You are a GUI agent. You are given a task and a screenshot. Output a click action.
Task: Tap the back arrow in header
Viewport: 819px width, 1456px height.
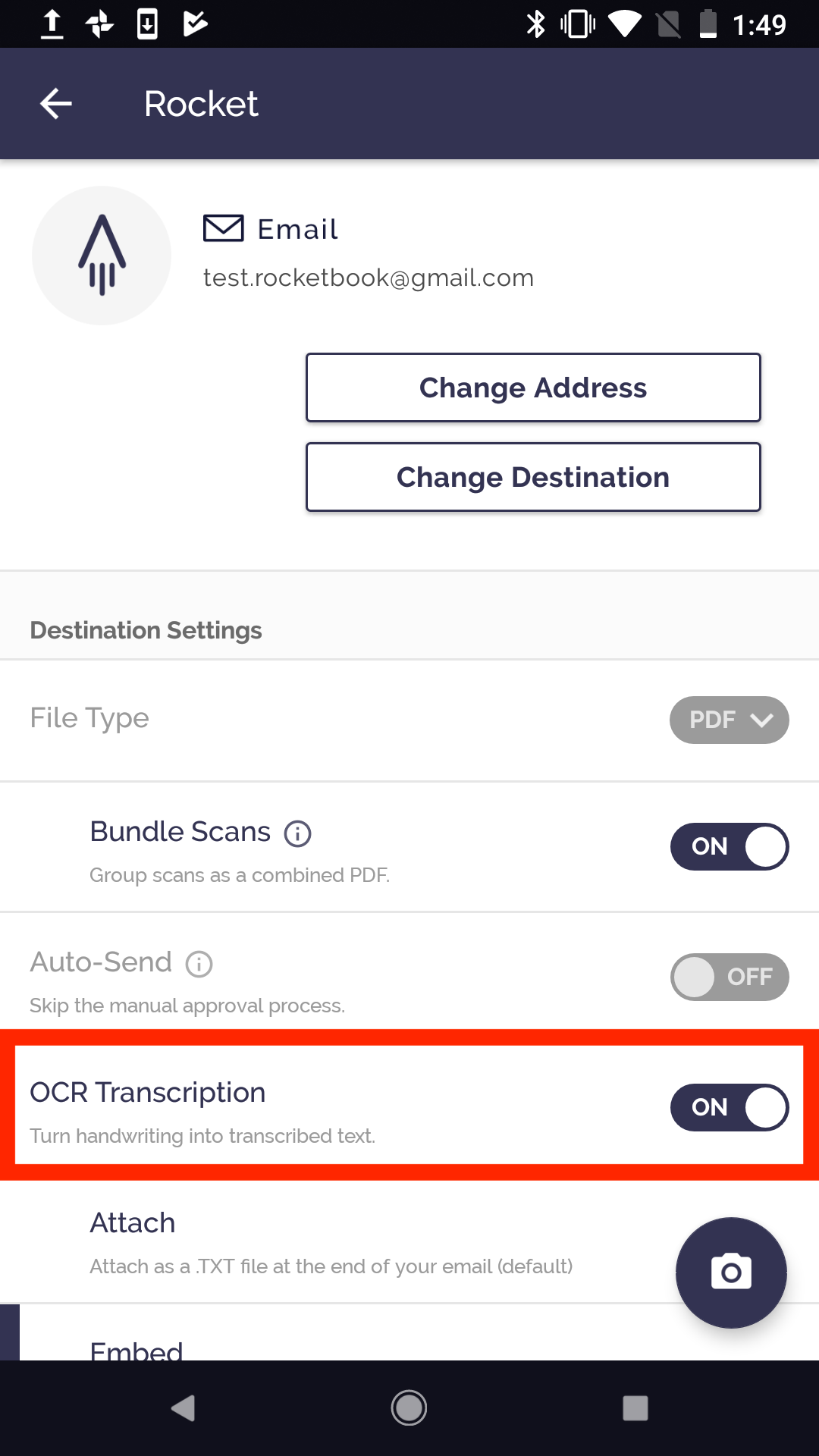tap(56, 104)
